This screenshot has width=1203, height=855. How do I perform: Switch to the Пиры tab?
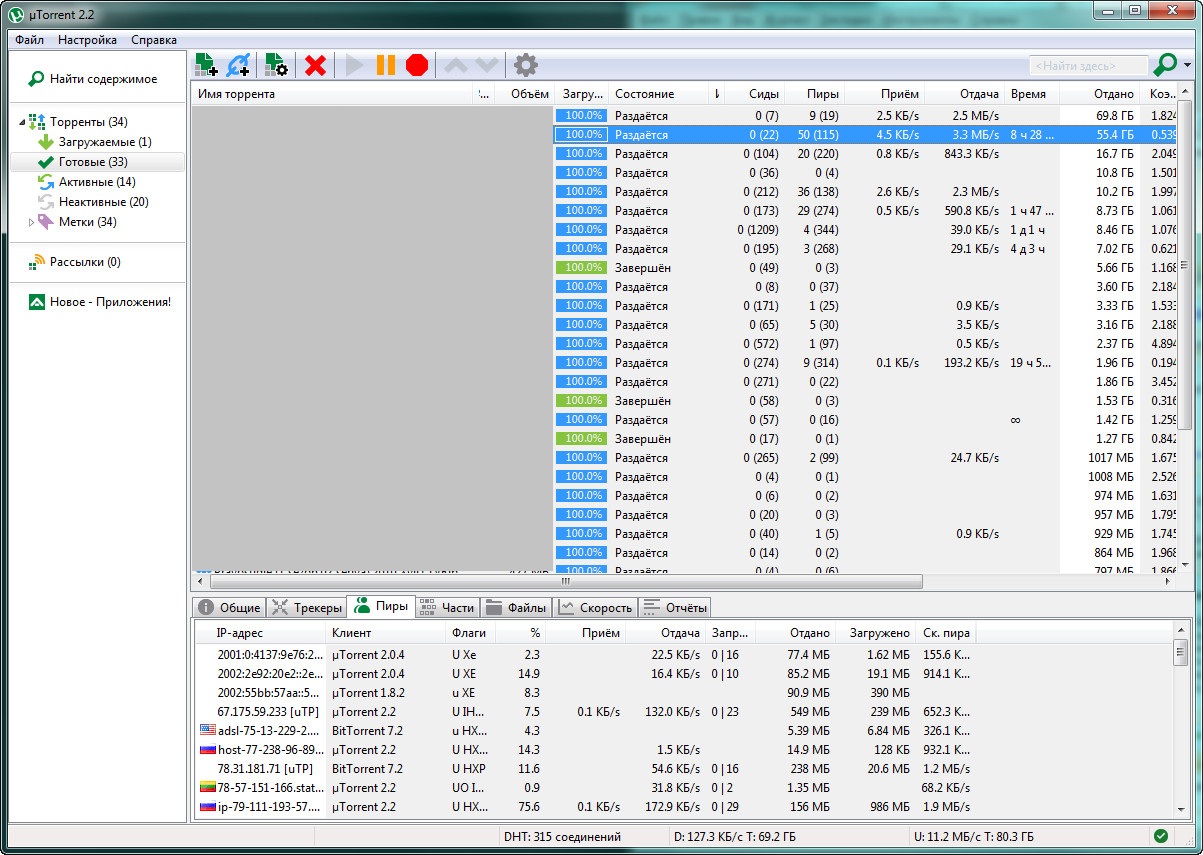click(381, 606)
